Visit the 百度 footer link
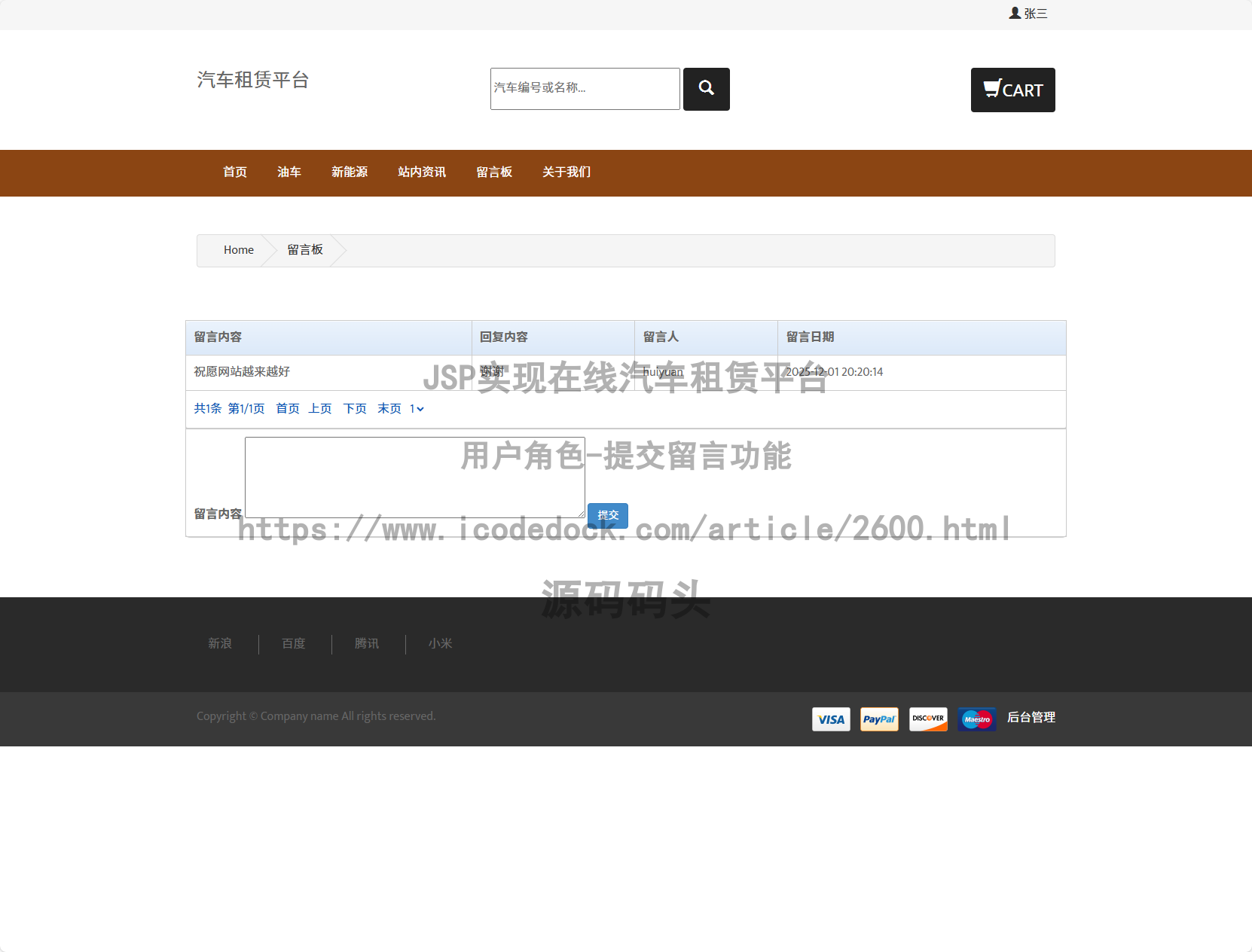The image size is (1252, 952). (293, 644)
